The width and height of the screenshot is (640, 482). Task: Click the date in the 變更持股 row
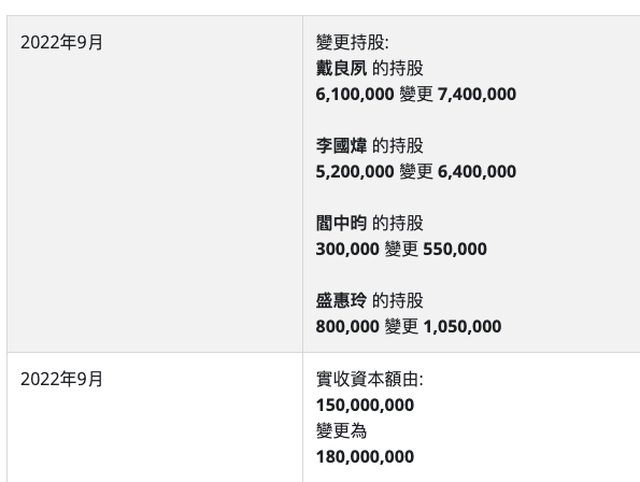(62, 43)
